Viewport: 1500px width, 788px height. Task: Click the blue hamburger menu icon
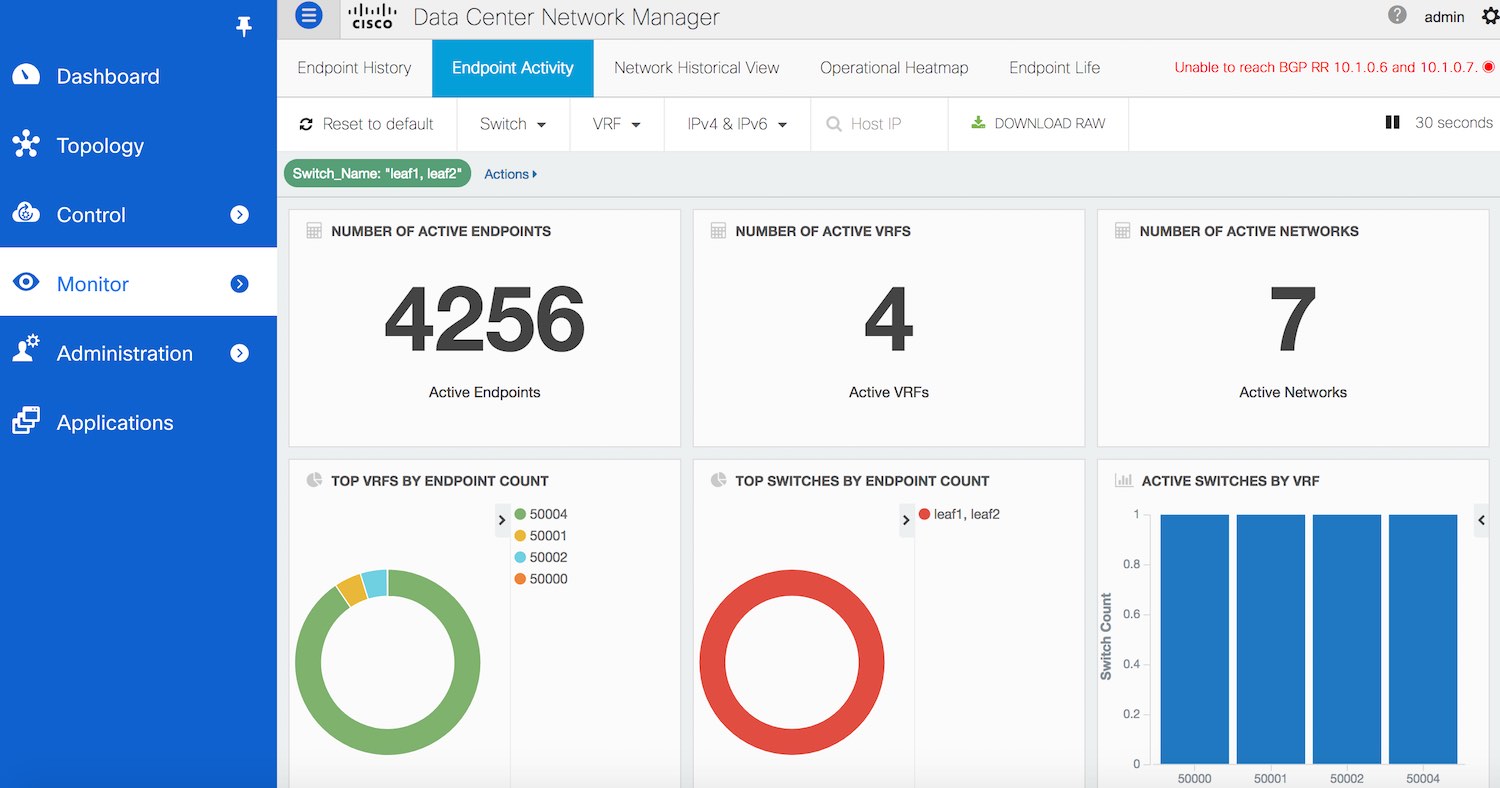pyautogui.click(x=309, y=15)
